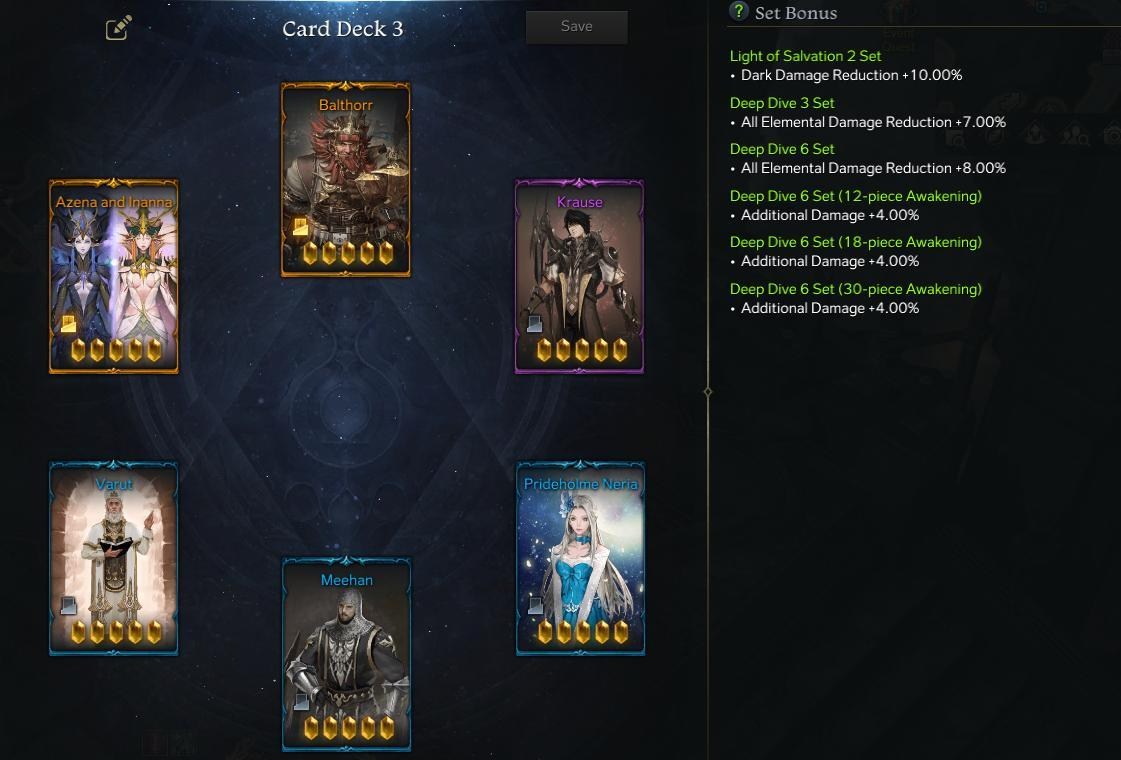Select the Prideholme Neria card
Viewport: 1121px width, 760px height.
click(x=581, y=558)
